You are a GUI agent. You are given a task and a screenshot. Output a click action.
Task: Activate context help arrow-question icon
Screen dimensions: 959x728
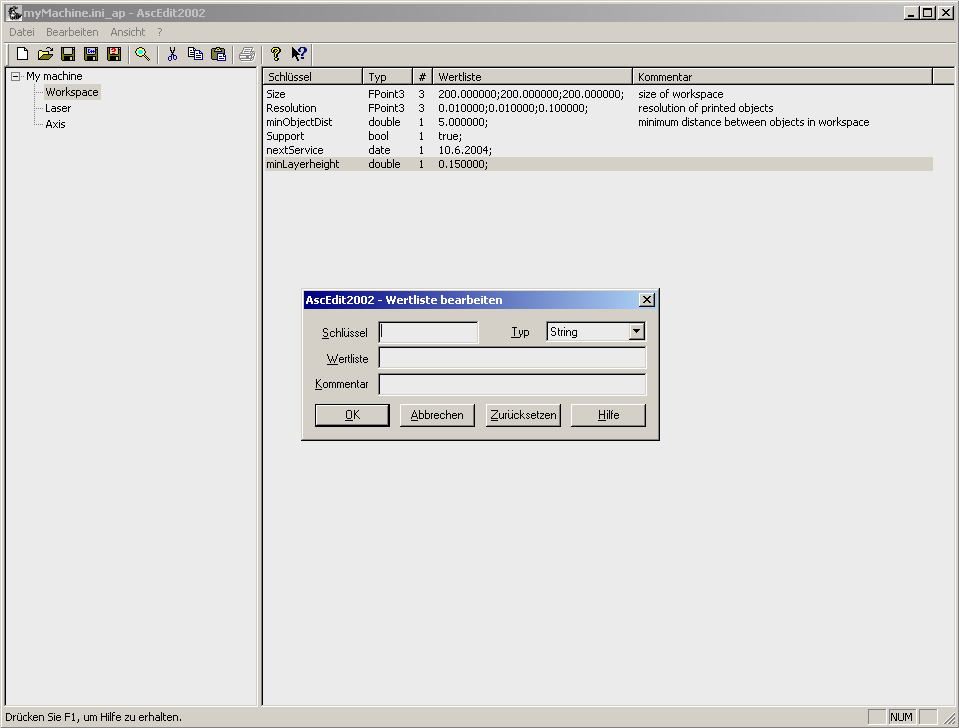pos(299,54)
